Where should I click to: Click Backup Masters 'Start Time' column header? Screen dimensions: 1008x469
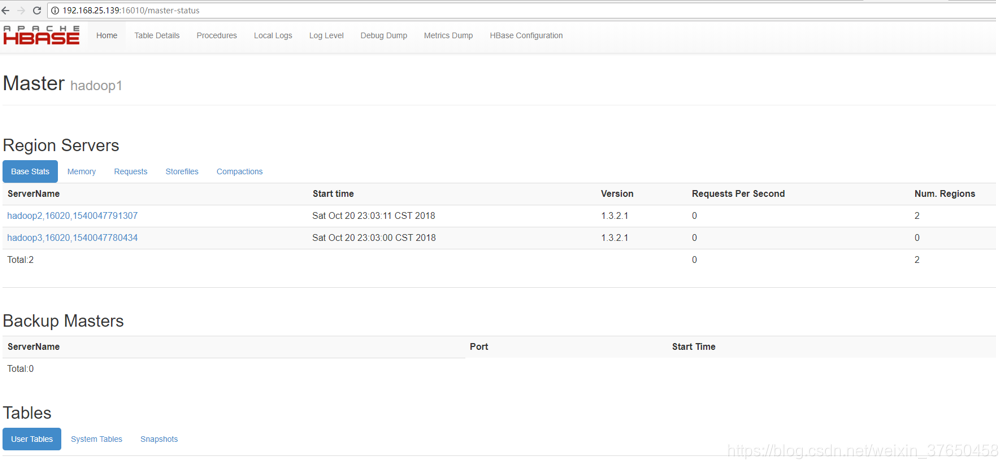[694, 346]
